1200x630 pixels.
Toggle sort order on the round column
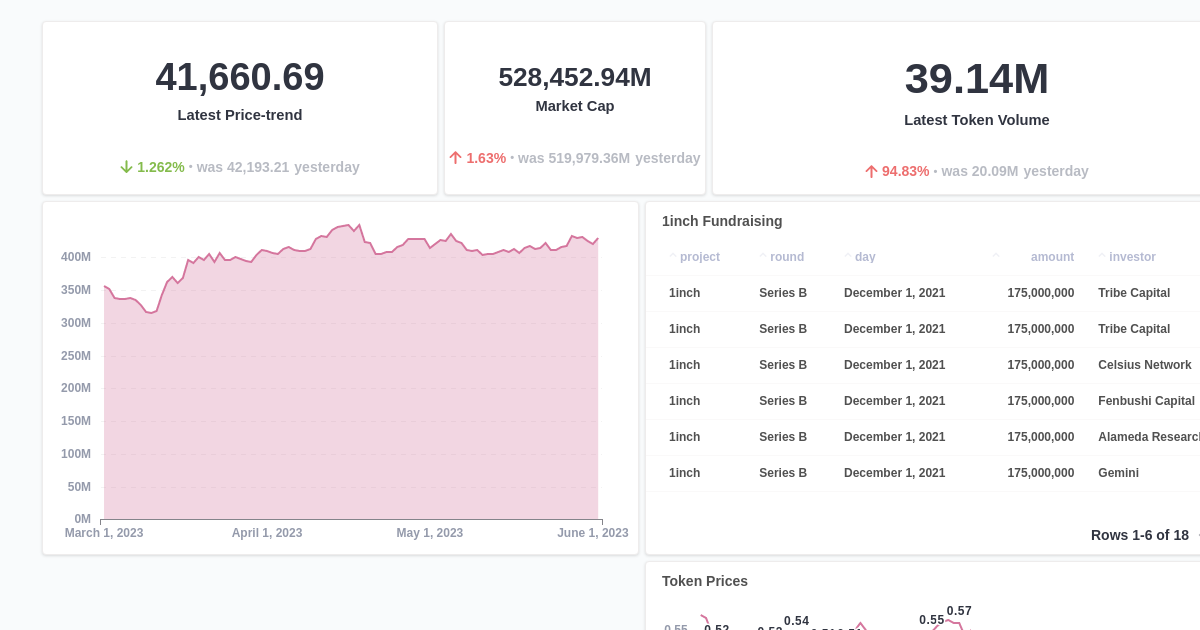coord(762,257)
